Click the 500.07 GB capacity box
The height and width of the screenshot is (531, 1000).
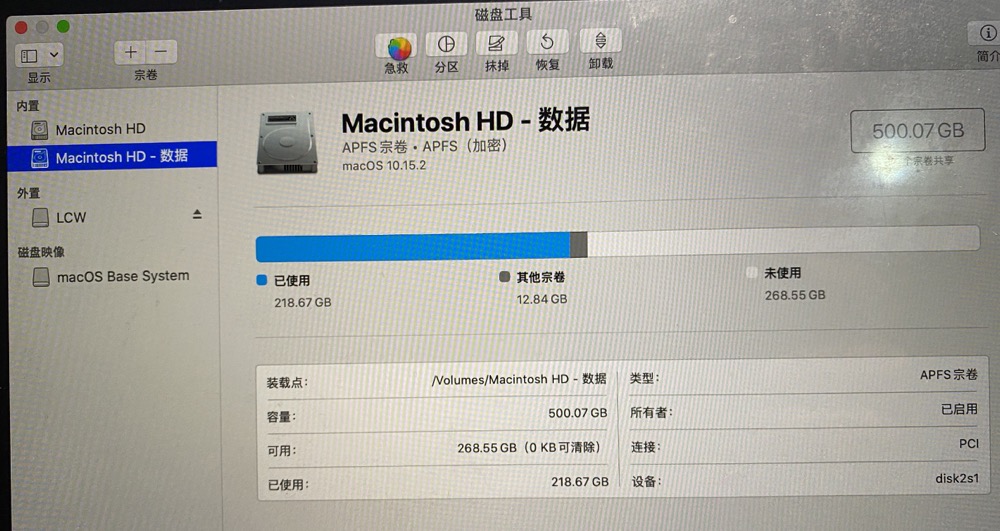918,131
